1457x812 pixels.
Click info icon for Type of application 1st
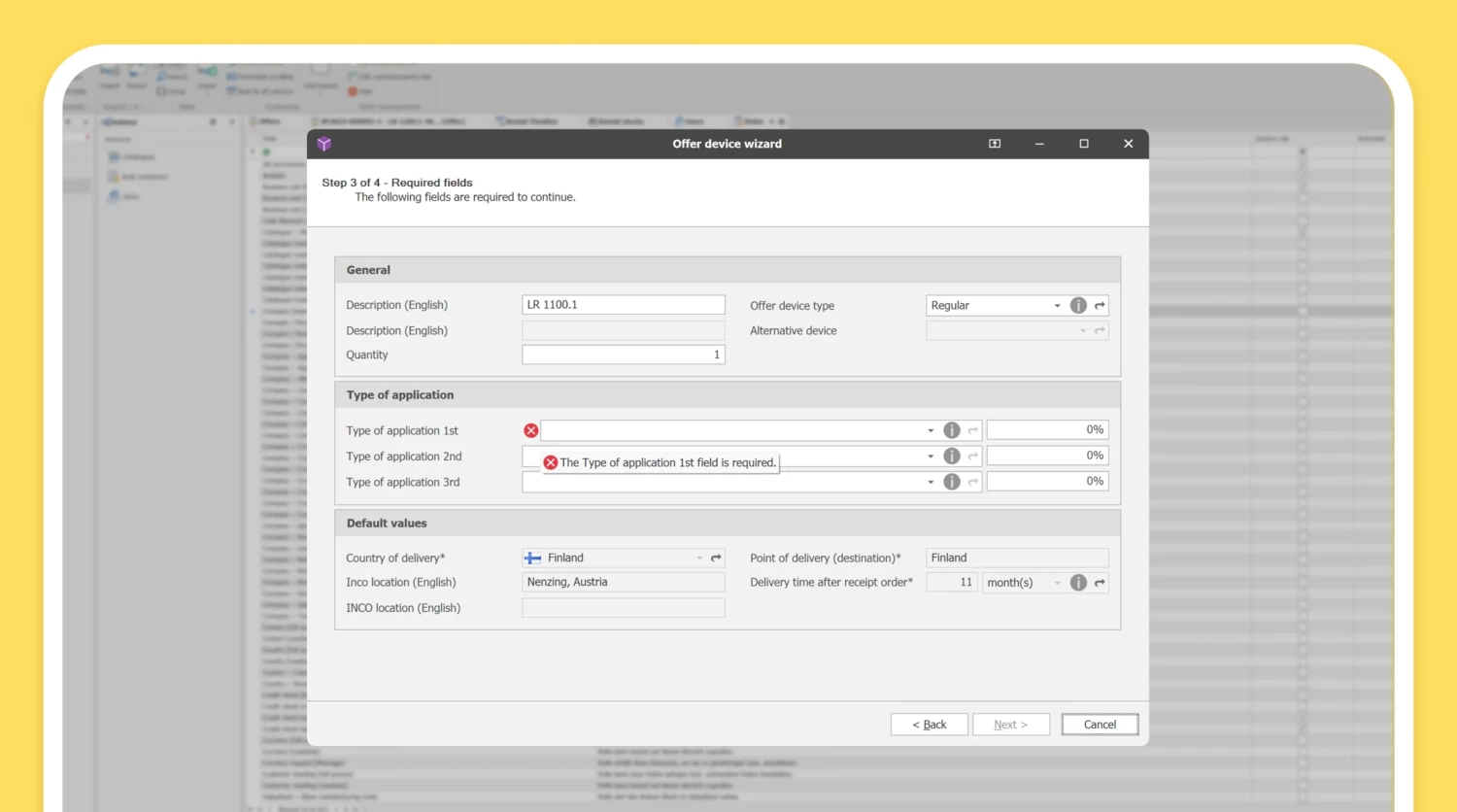pyautogui.click(x=952, y=430)
